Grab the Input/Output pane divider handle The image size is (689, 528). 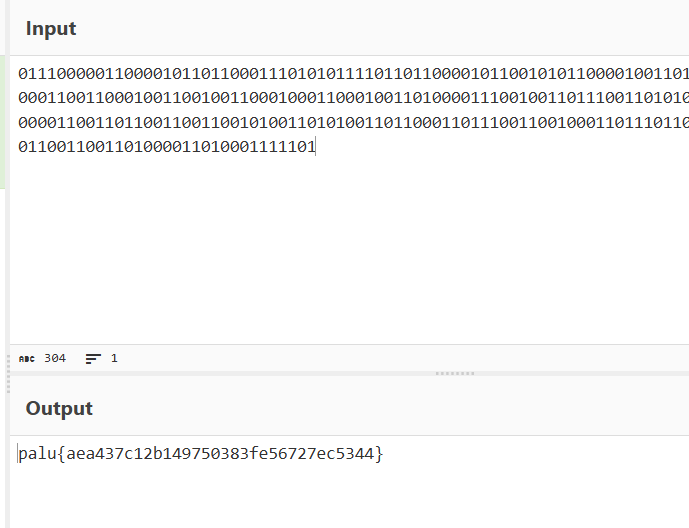(455, 373)
